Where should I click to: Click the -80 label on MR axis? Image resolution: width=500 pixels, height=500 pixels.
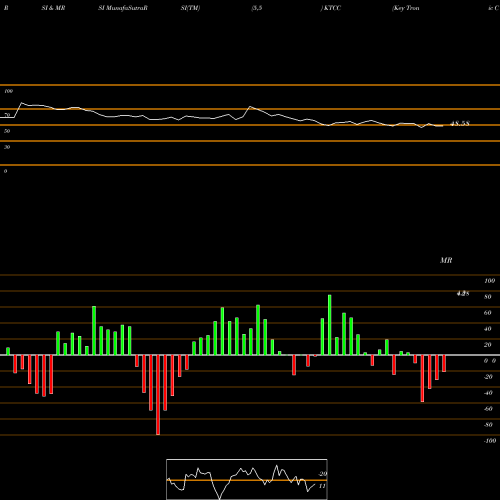(x=488, y=425)
